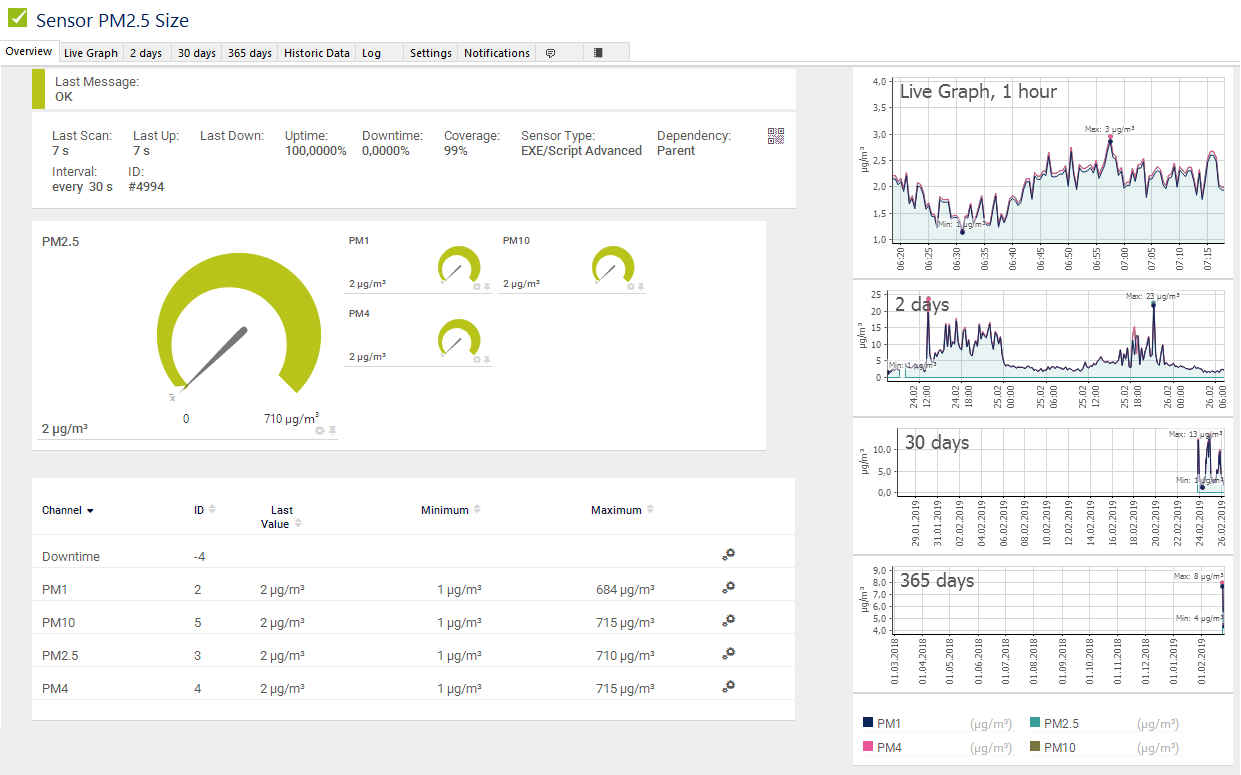Image resolution: width=1241 pixels, height=775 pixels.
Task: Open the 365 days chart thumbnail
Action: [1043, 624]
